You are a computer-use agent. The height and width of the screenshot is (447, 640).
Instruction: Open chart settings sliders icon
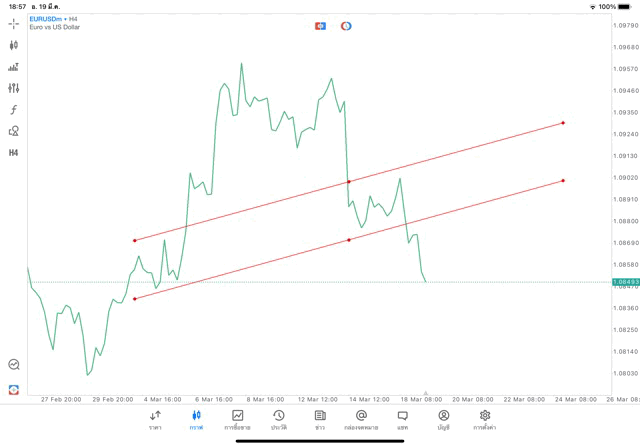pos(13,88)
